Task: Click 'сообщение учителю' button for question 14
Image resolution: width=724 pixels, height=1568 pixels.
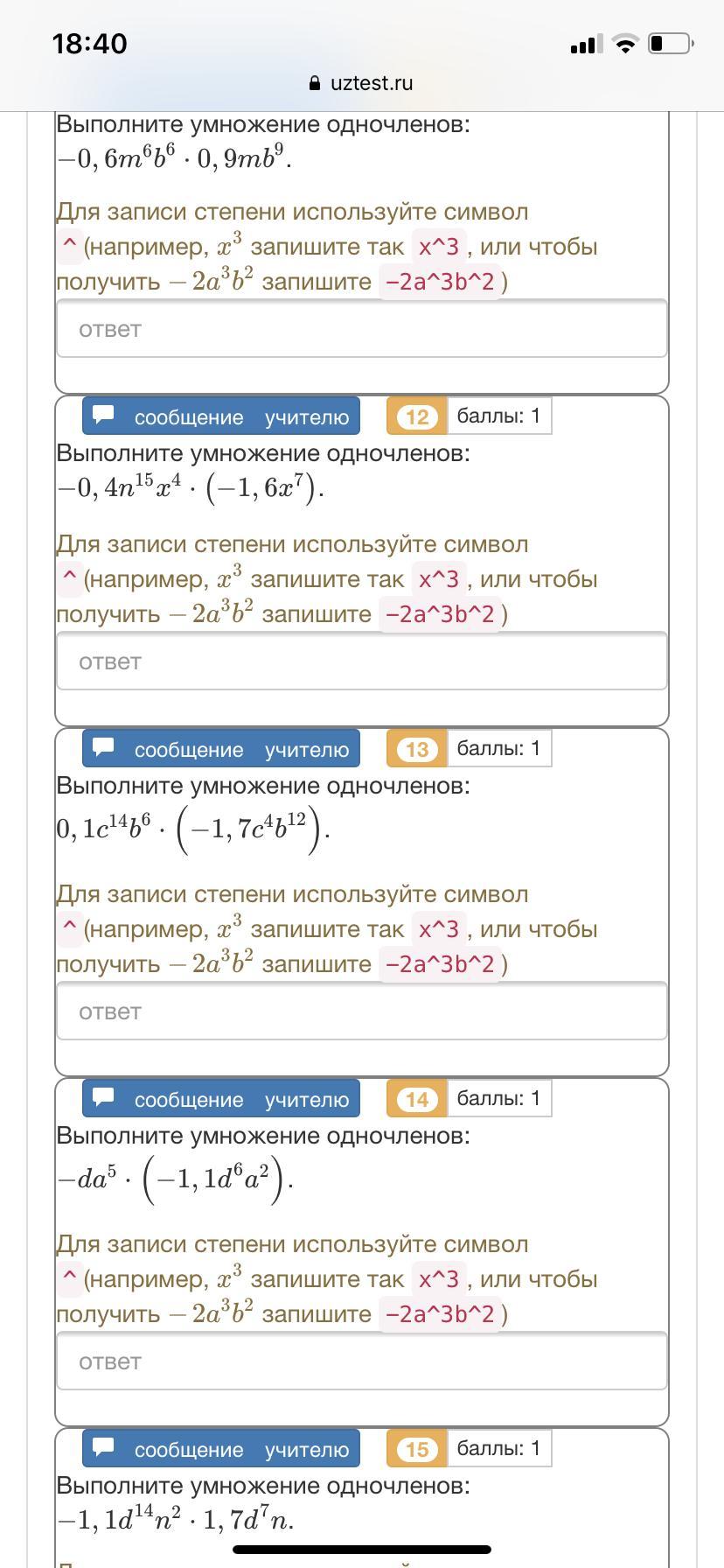Action: pos(221,1099)
